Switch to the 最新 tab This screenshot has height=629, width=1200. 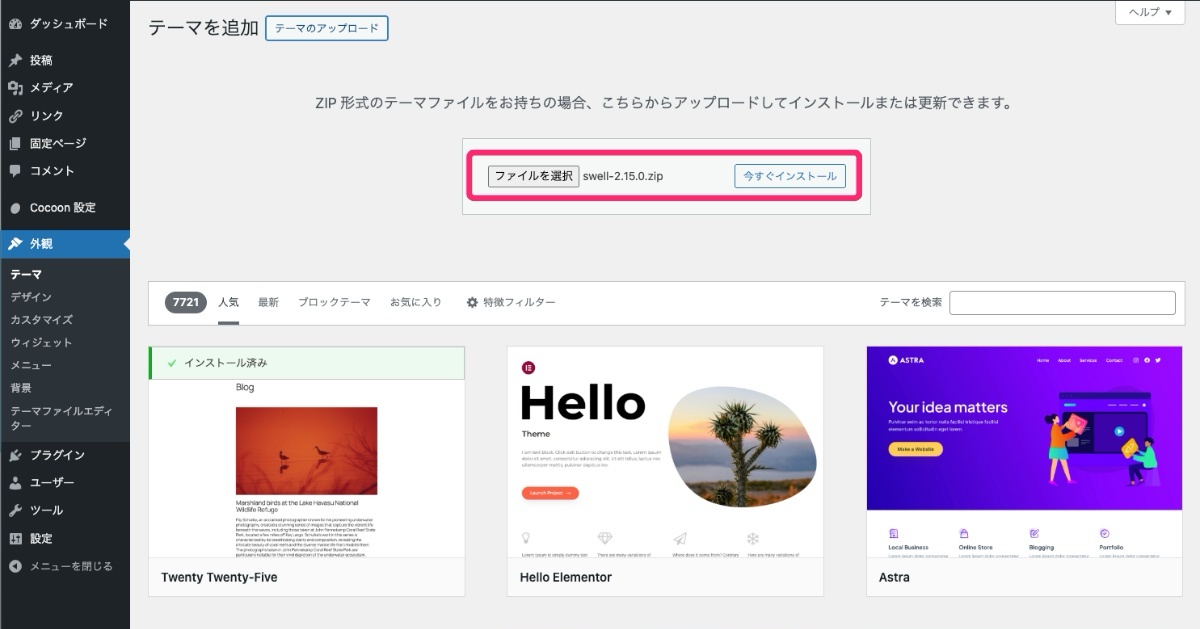coord(268,301)
